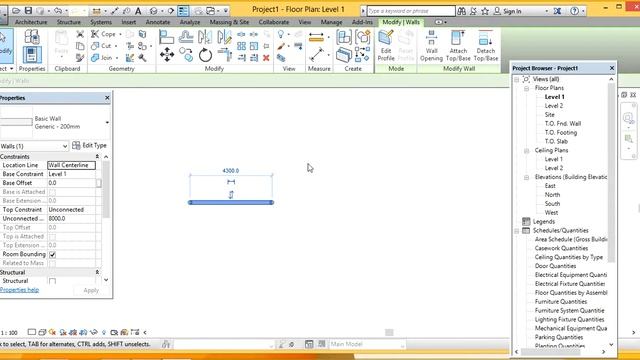Open Level 2 under Floor Plans
The image size is (640, 360).
click(554, 106)
